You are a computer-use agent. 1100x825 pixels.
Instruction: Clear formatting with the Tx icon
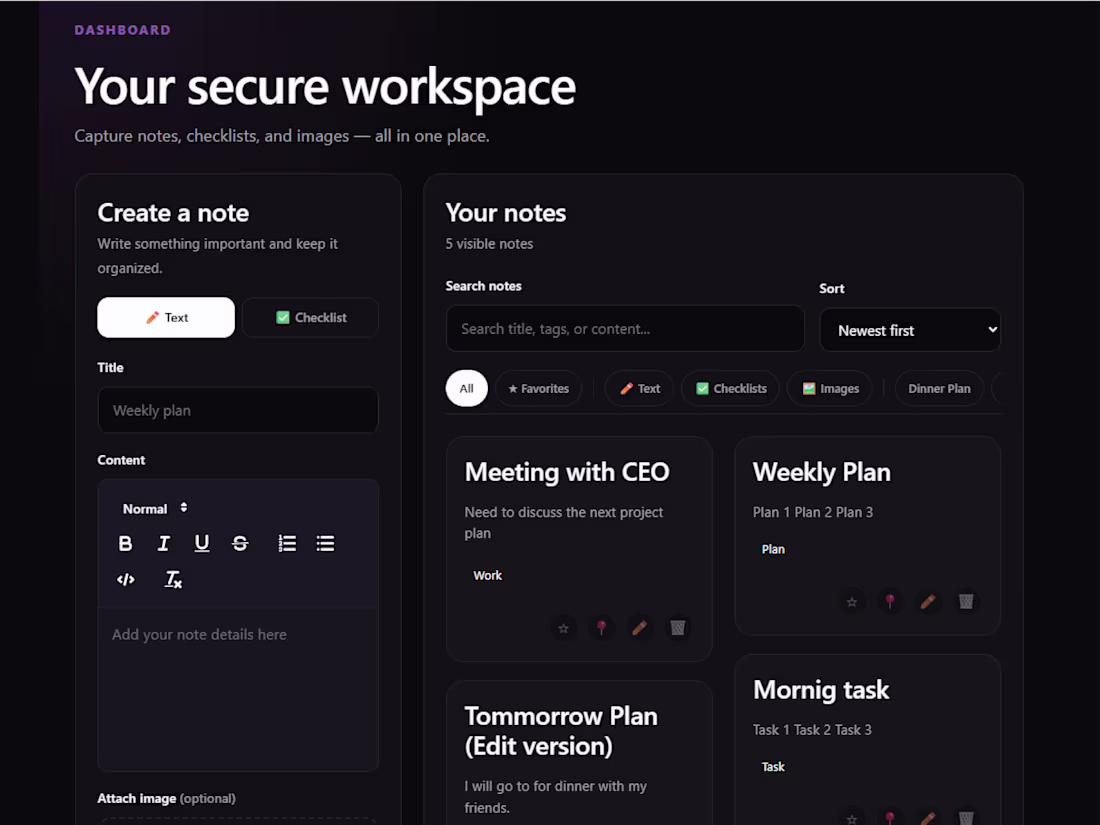[173, 579]
